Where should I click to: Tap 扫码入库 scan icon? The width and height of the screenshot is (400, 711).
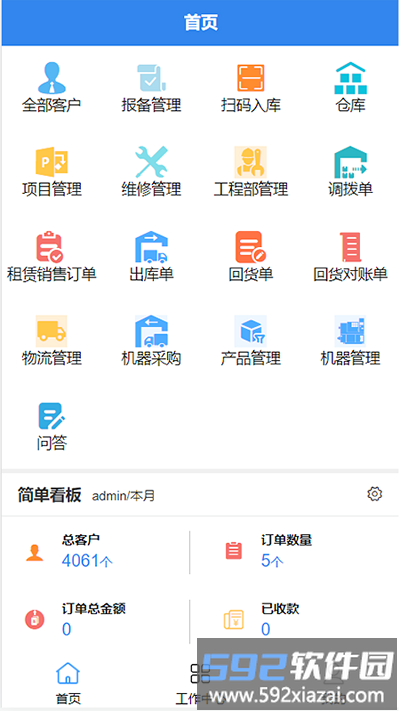point(251,78)
